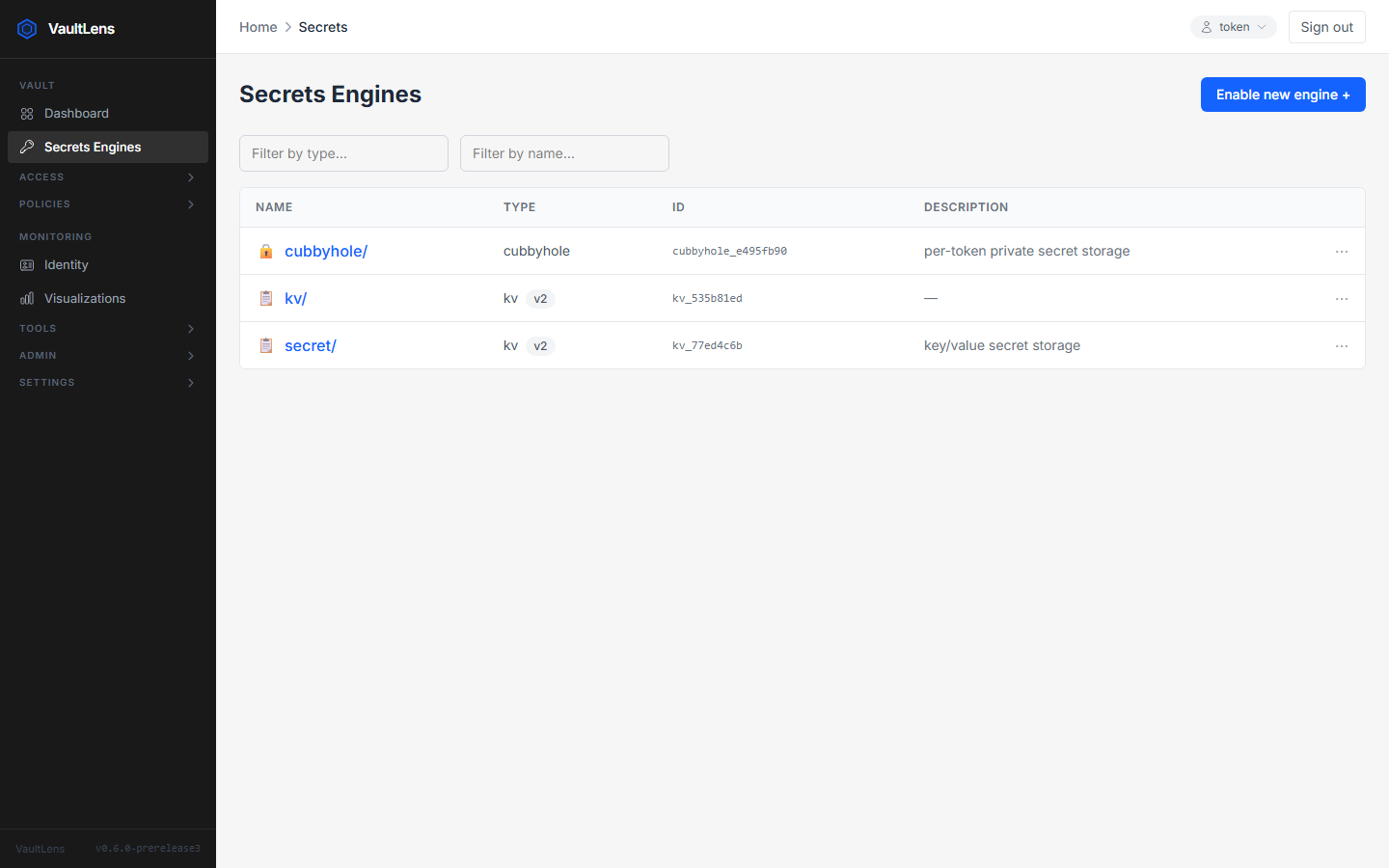This screenshot has width=1389, height=868.
Task: Open more actions for secret/ row
Action: [1342, 346]
